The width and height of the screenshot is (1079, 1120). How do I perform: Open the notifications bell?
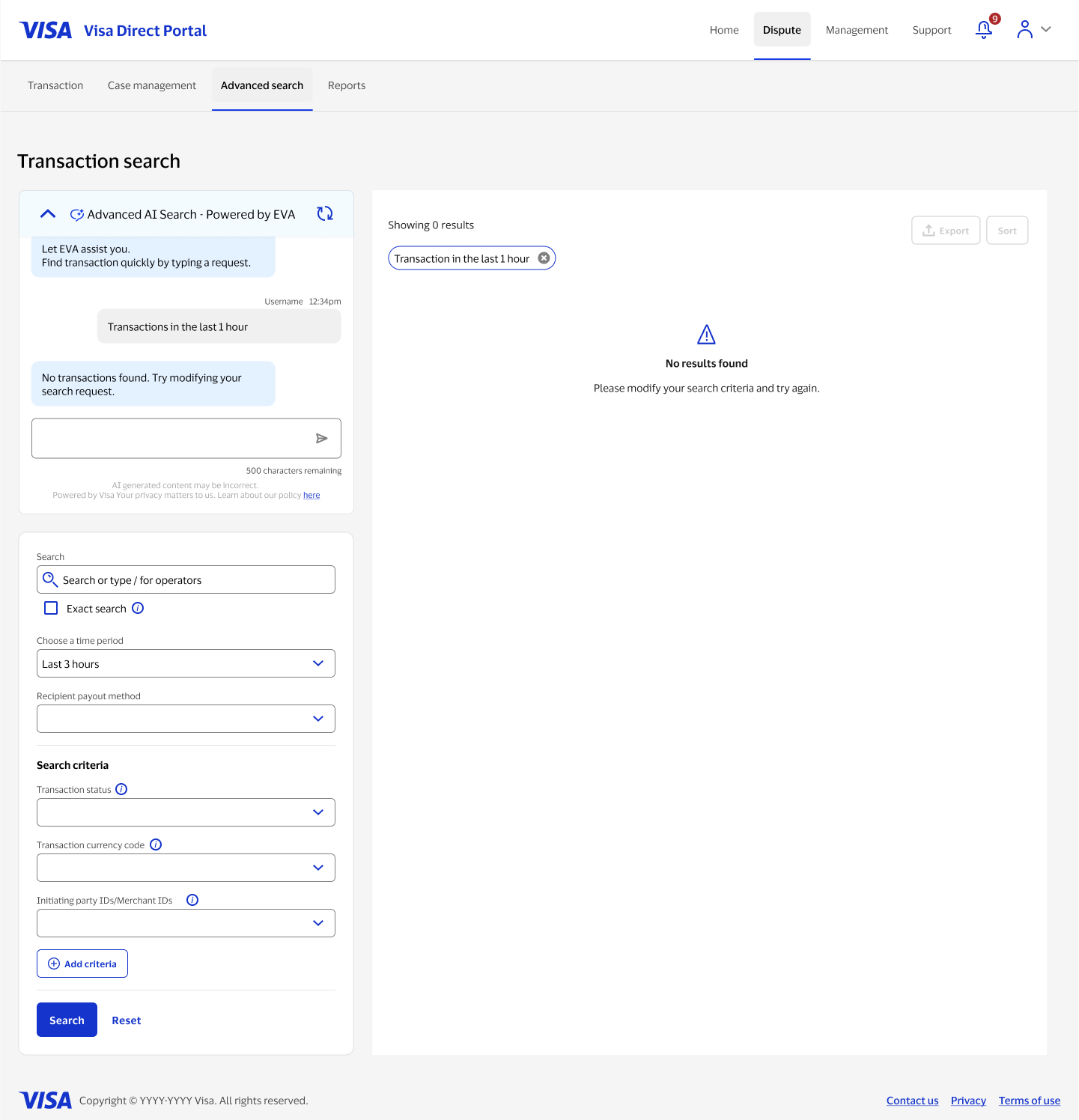tap(983, 30)
